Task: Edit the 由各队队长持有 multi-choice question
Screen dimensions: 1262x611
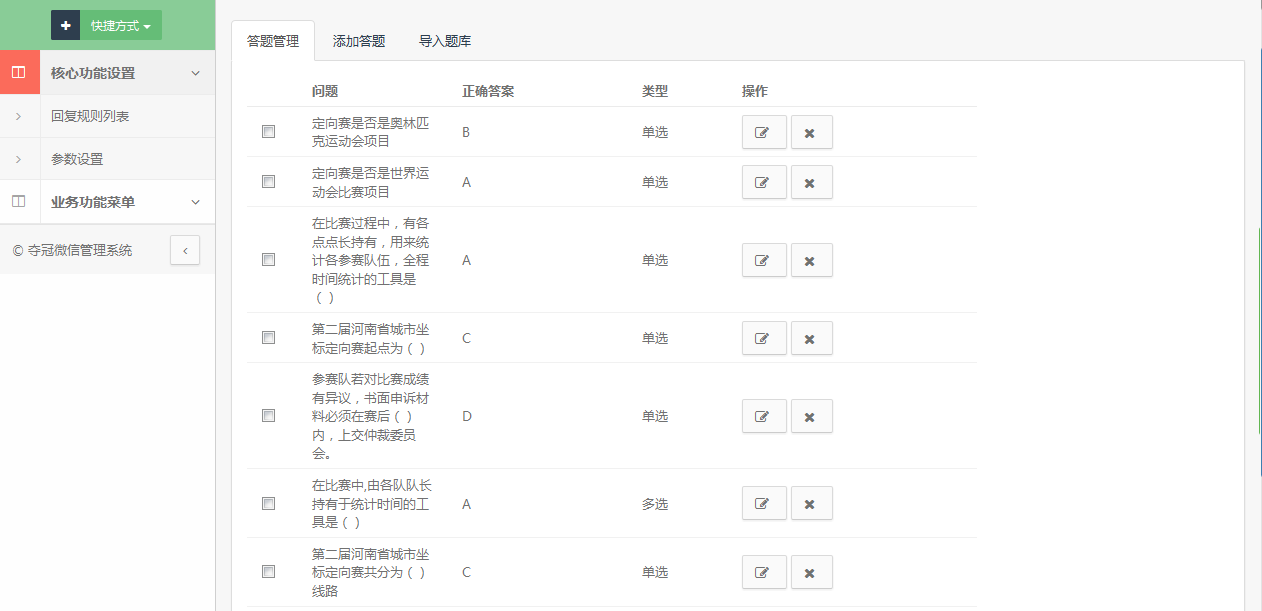Action: tap(764, 504)
